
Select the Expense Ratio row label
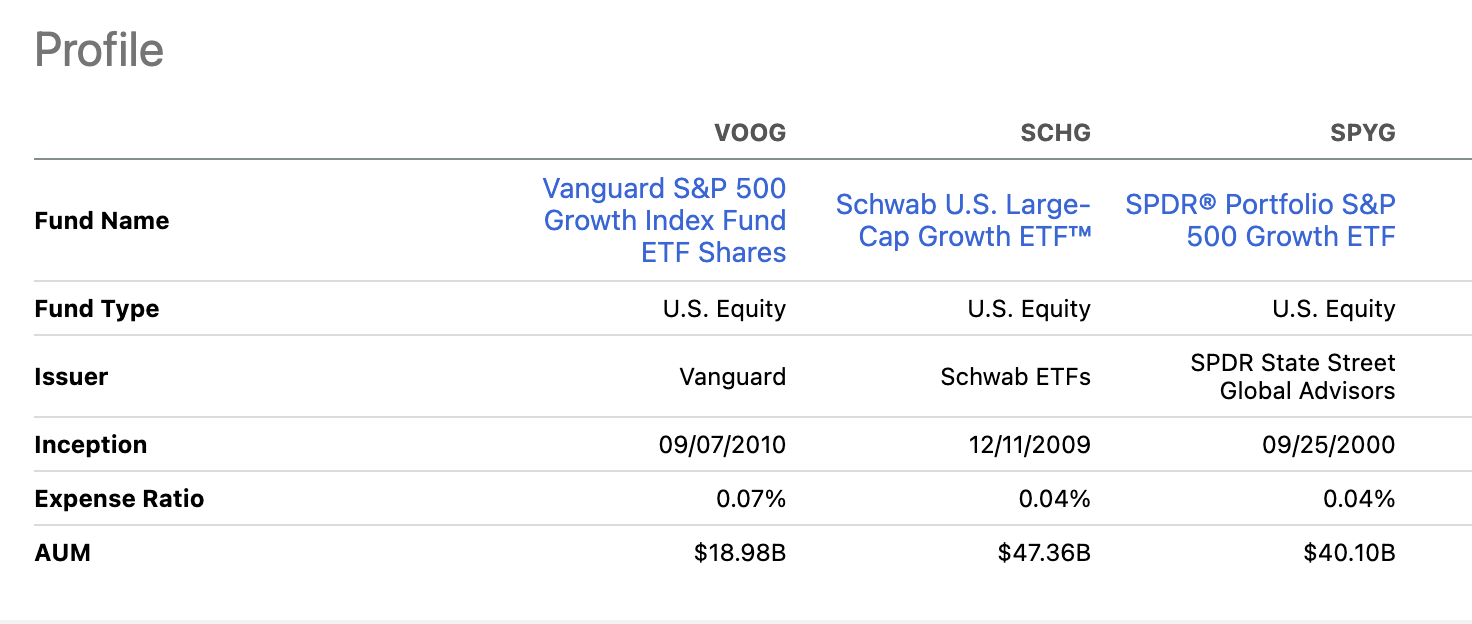(119, 499)
